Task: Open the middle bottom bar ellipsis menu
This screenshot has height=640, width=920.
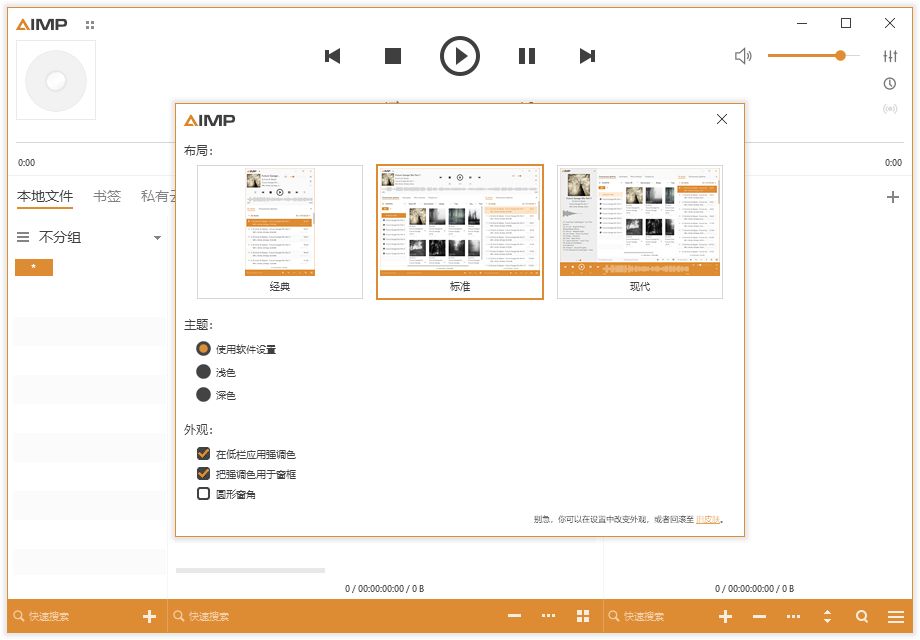Action: (x=549, y=616)
